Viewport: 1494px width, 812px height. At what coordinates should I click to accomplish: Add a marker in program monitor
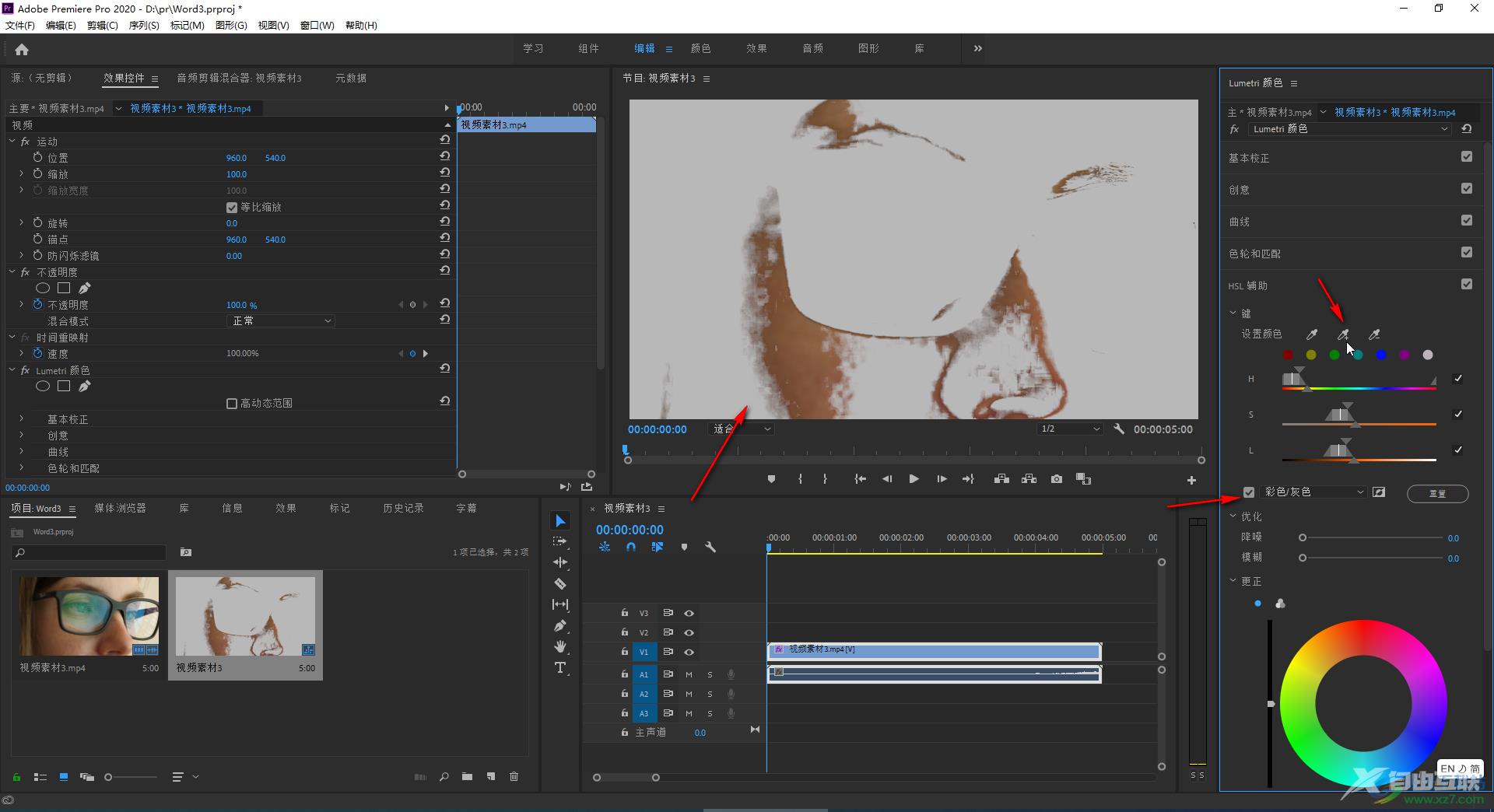point(771,479)
